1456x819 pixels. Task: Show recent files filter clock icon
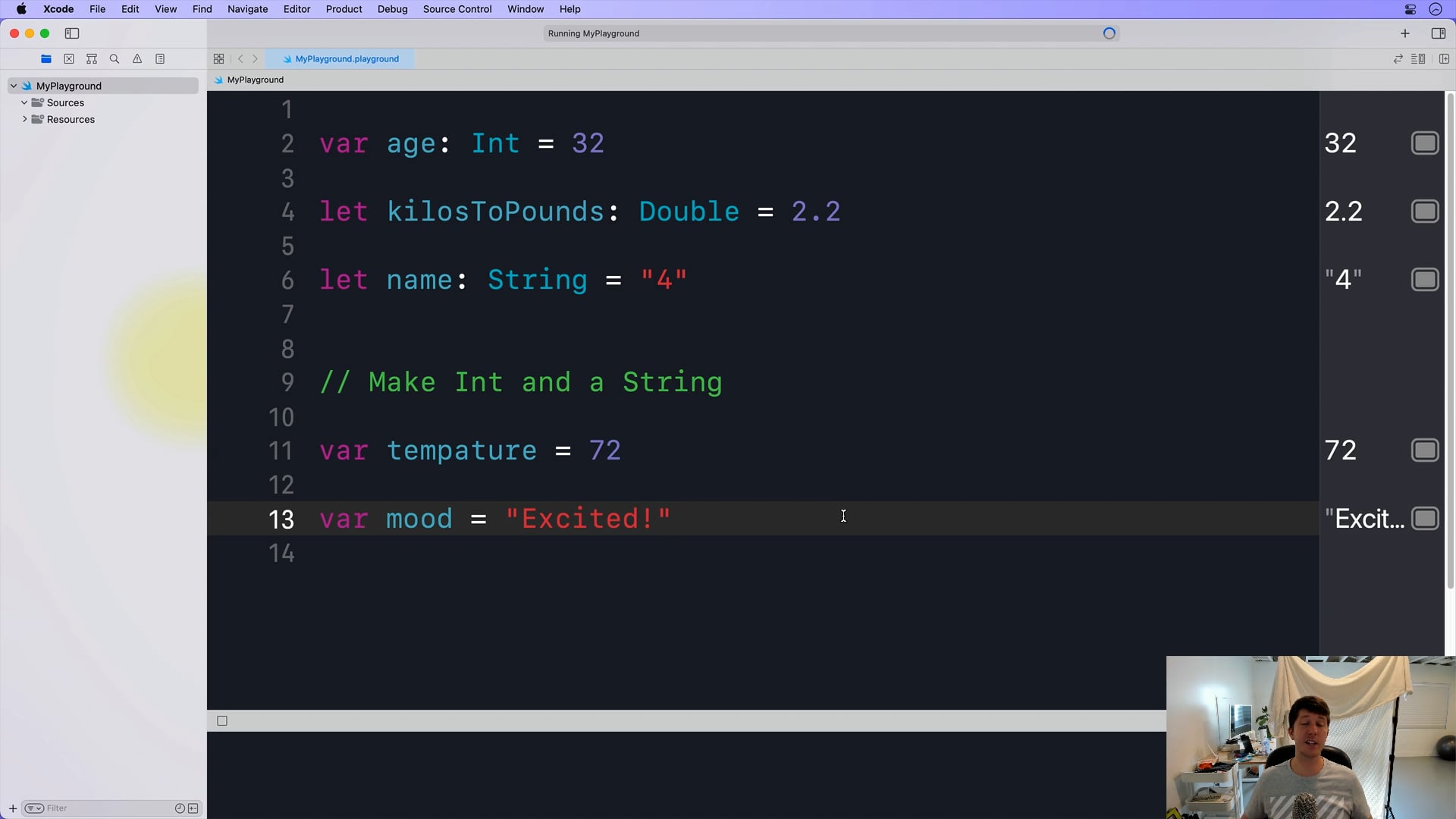coord(180,808)
